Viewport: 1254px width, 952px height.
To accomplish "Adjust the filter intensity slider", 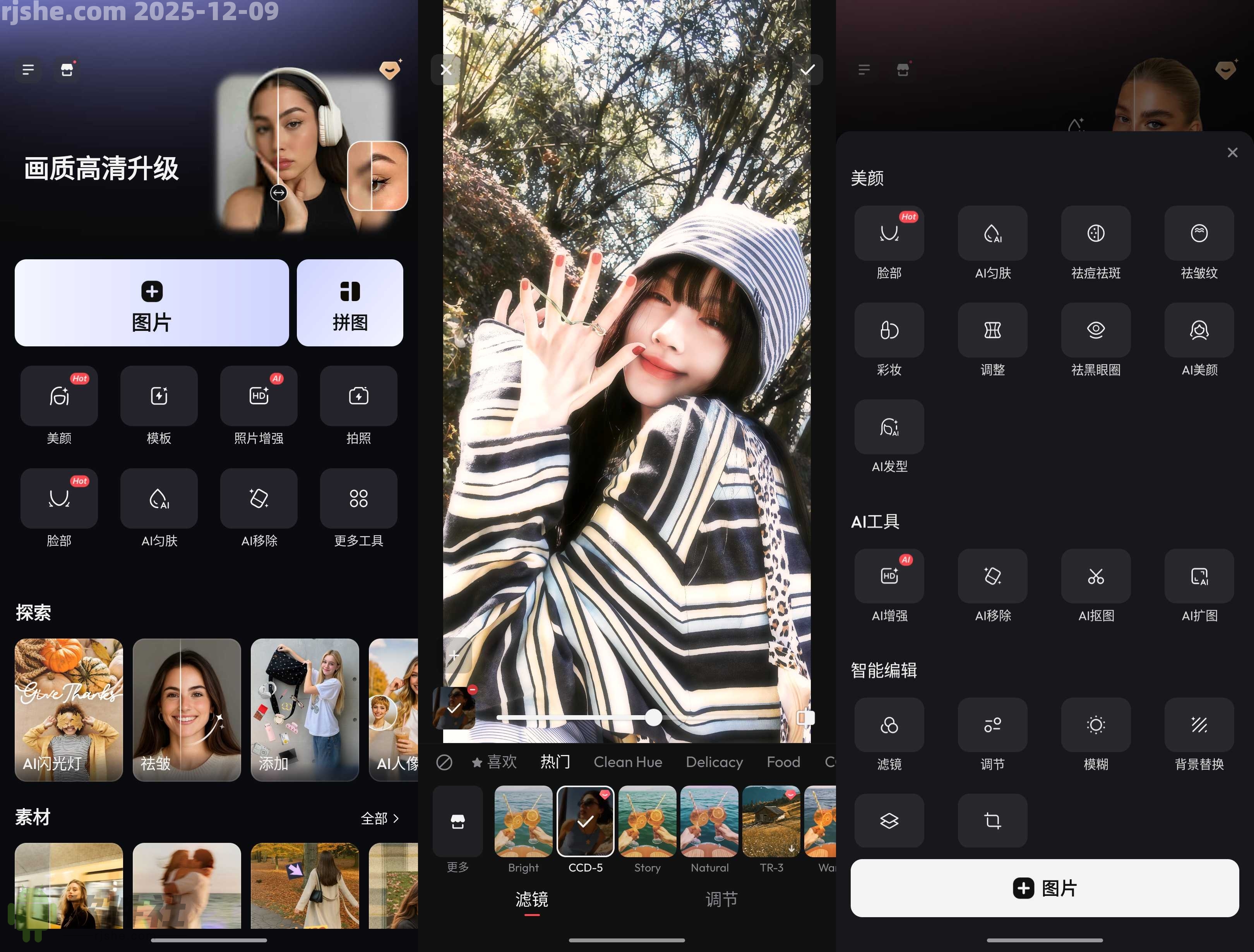I will 654,718.
